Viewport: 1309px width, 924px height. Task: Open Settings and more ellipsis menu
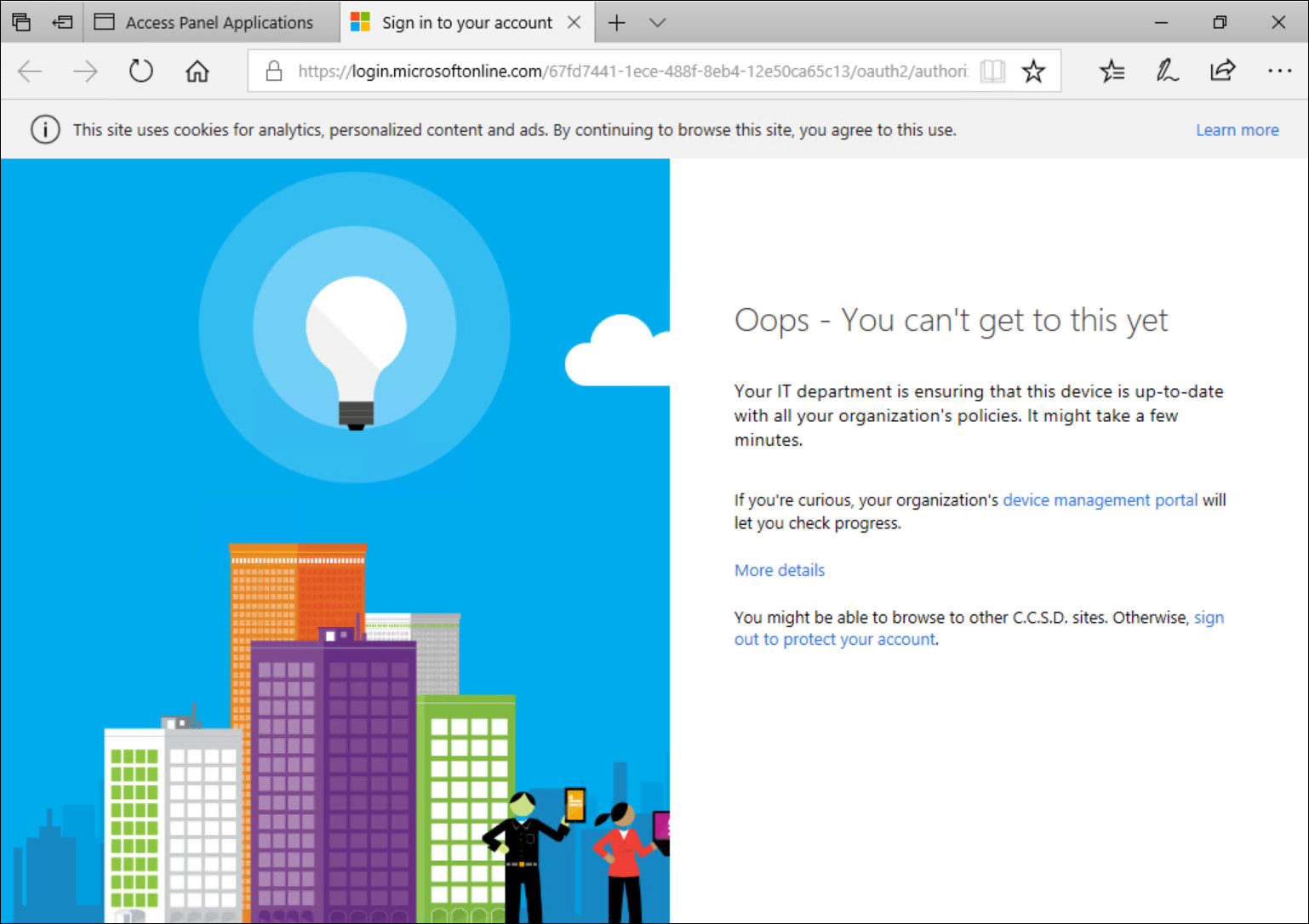pos(1279,71)
